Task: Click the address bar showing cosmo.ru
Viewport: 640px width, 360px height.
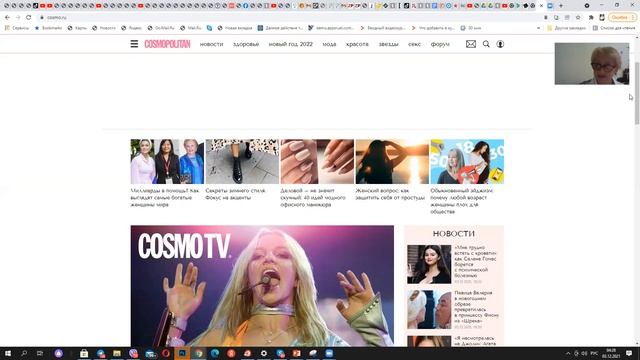Action: (286, 17)
